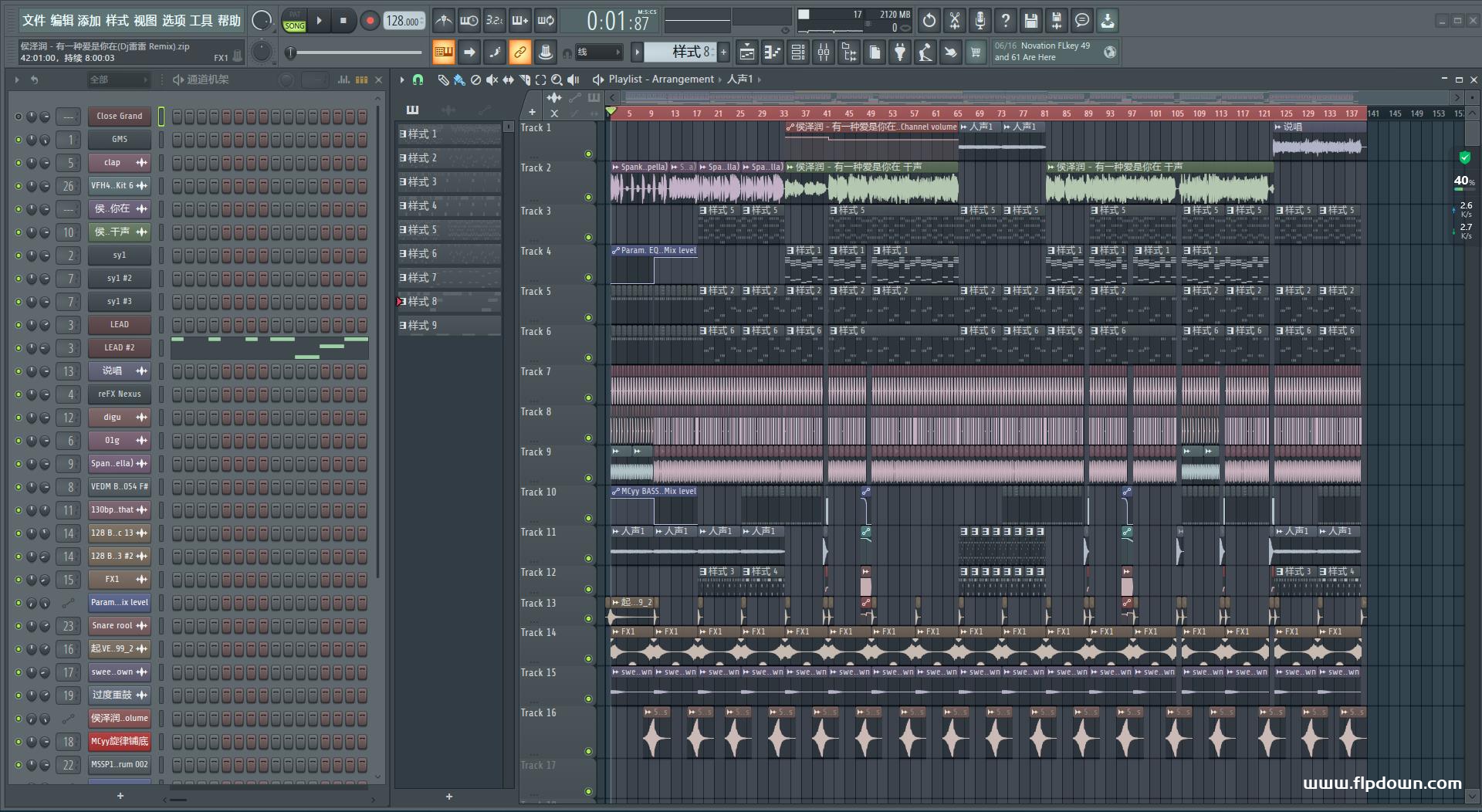Enable the countdown before recording icon
Viewport: 1482px width, 812px height.
(494, 21)
